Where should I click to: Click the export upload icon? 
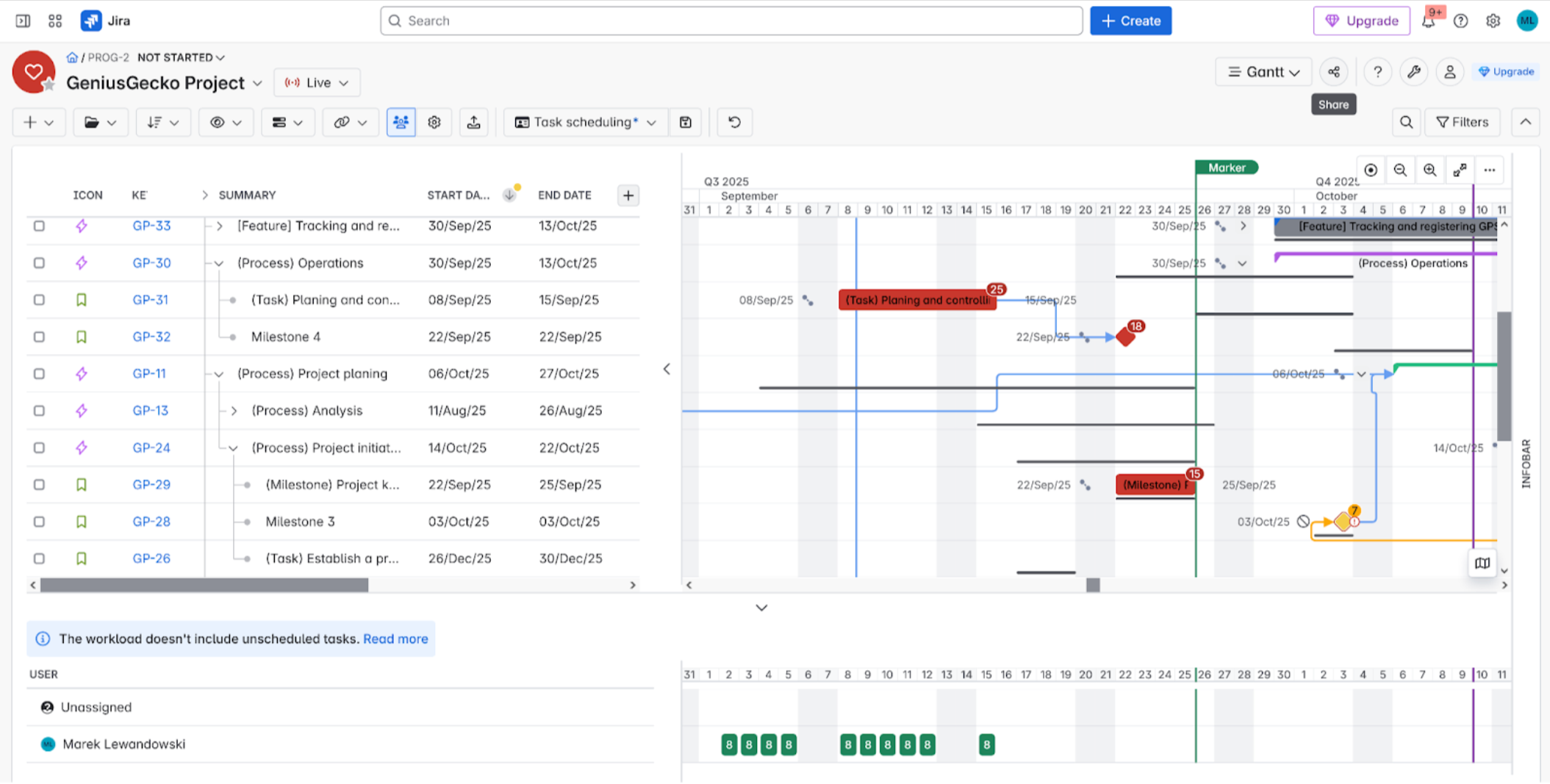pyautogui.click(x=474, y=122)
